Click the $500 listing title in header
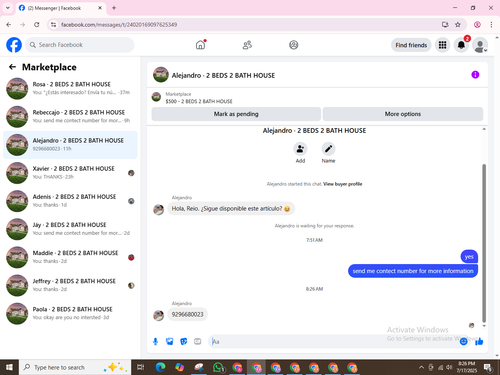Viewport: 500px width, 375px height. tap(199, 101)
